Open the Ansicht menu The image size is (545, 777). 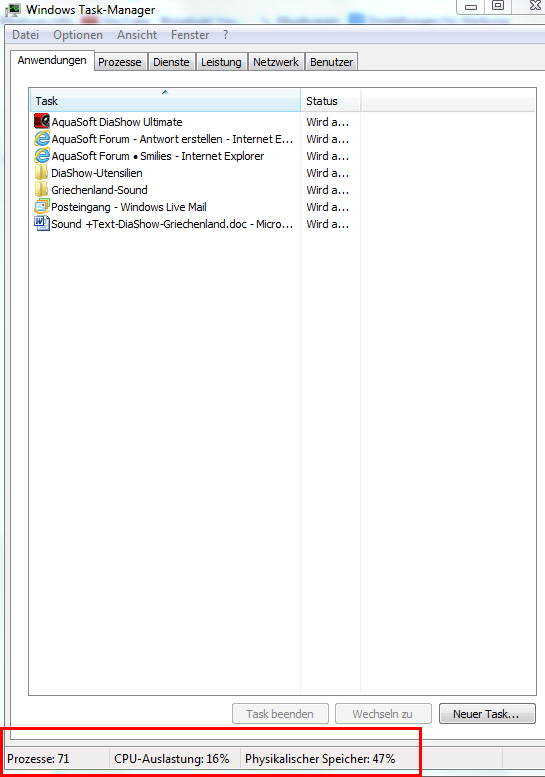pos(137,35)
